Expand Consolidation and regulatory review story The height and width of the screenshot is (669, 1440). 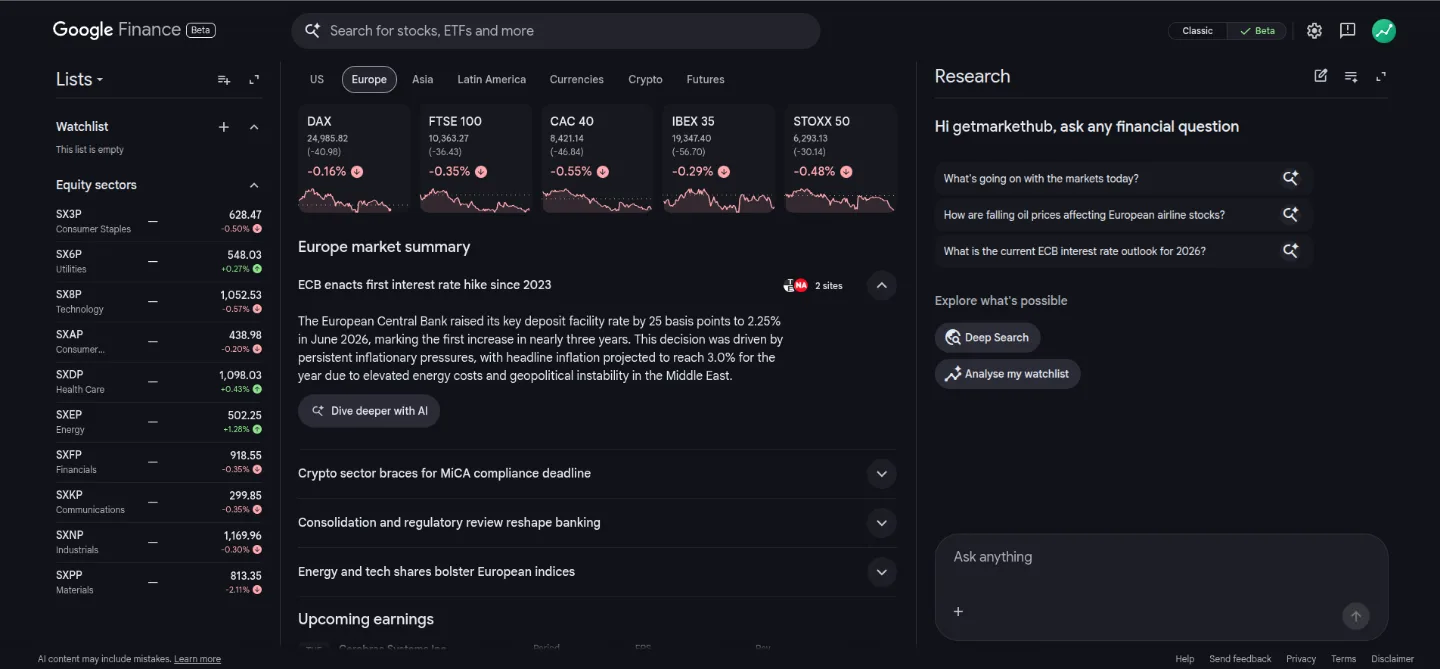click(x=881, y=522)
